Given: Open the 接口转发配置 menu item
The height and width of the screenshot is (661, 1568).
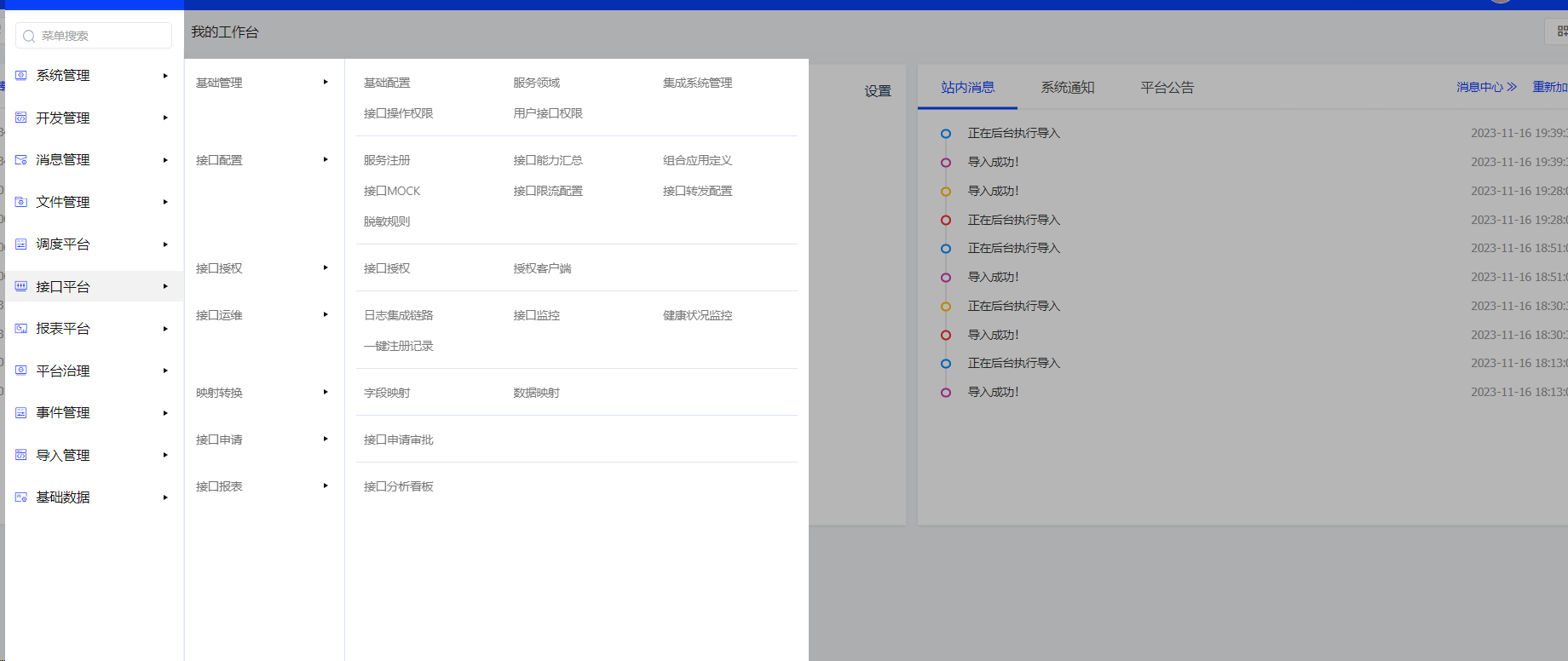Looking at the screenshot, I should tap(698, 191).
